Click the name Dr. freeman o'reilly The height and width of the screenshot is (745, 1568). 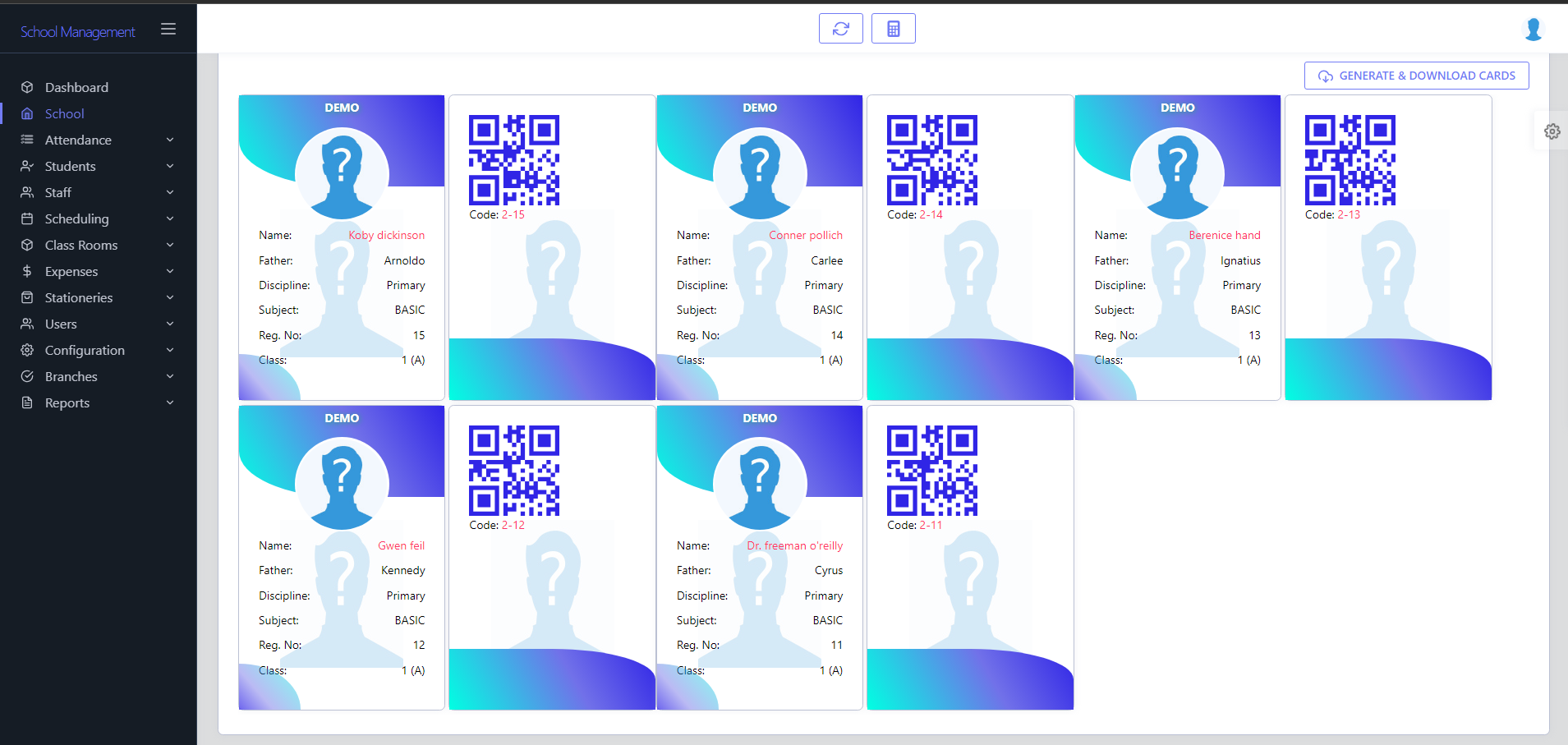(x=795, y=545)
